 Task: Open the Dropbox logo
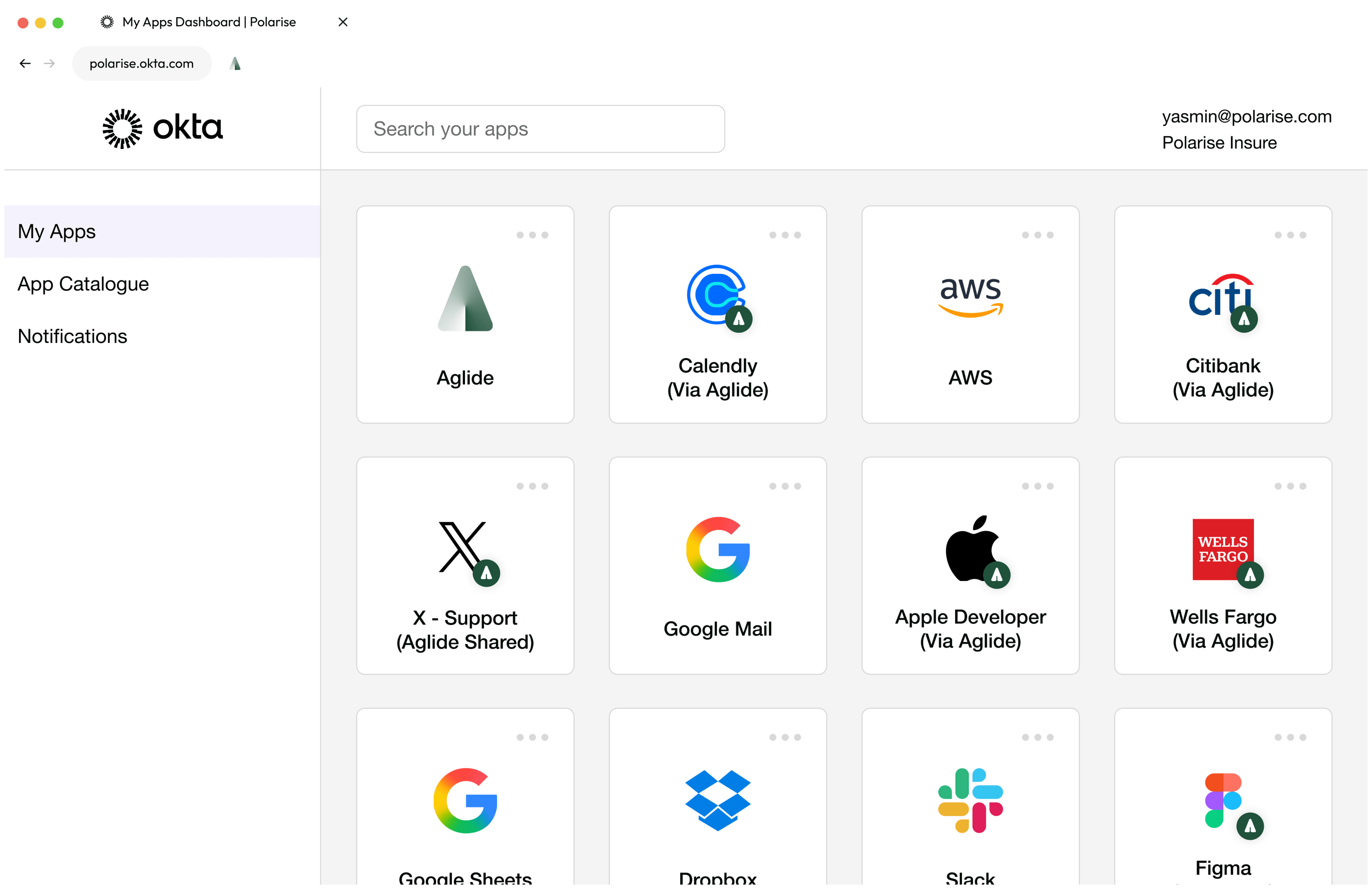[x=718, y=800]
